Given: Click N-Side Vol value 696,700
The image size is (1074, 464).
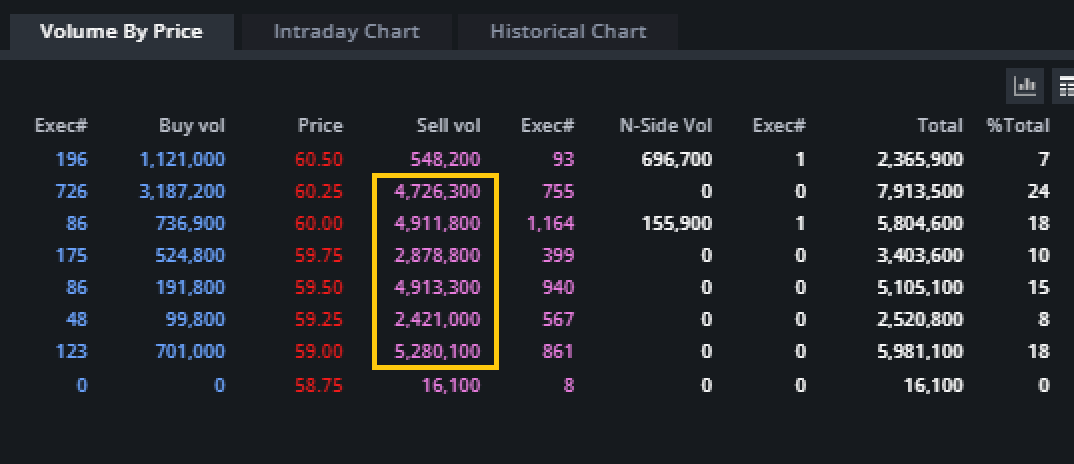Looking at the screenshot, I should click(678, 158).
